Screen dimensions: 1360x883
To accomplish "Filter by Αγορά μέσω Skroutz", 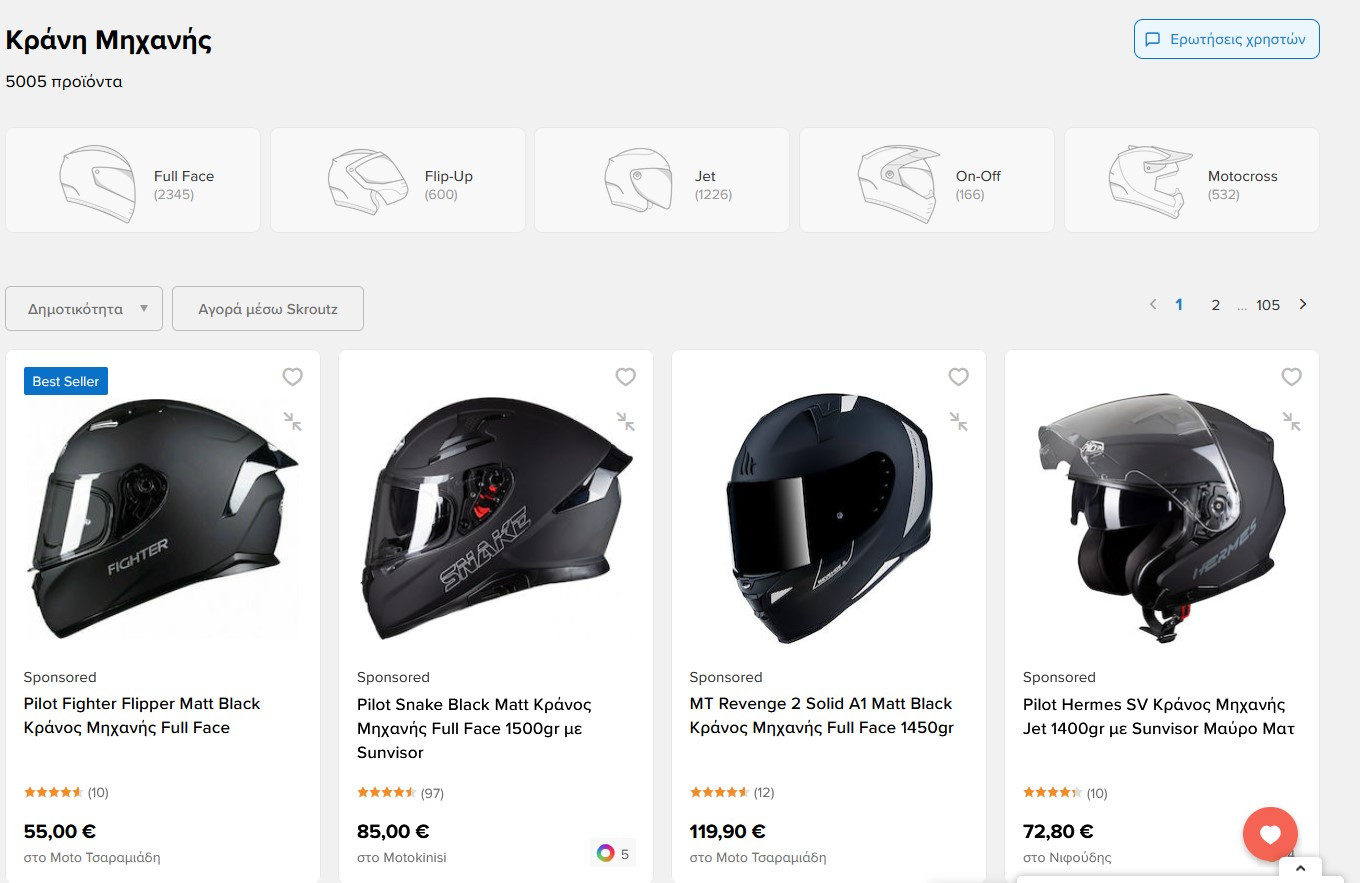I will pos(268,309).
